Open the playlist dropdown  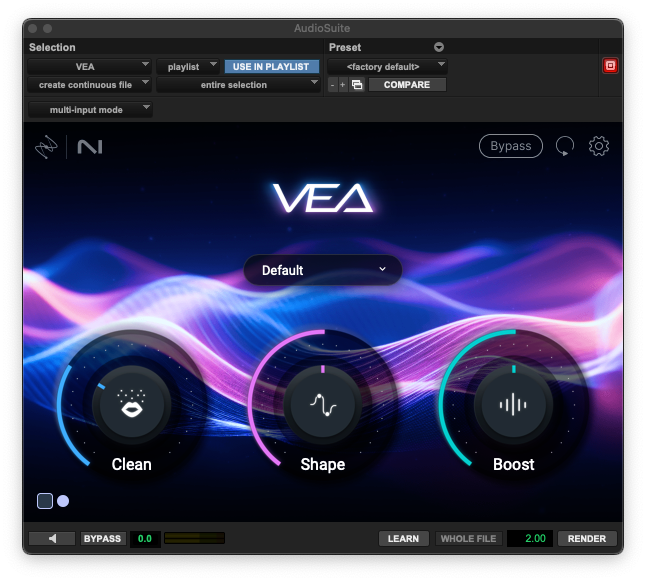[188, 66]
